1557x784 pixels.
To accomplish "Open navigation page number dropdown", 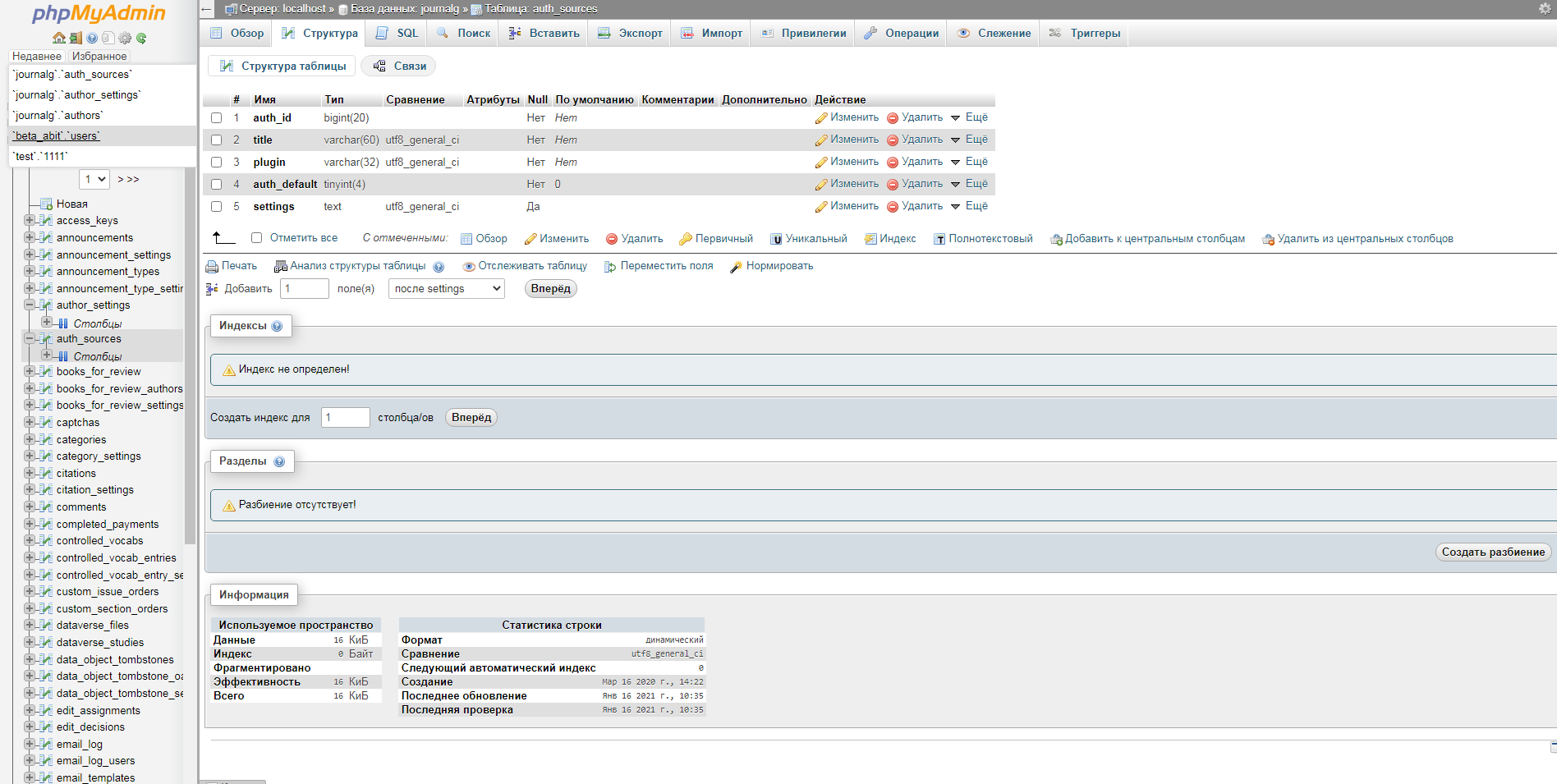I will click(94, 179).
